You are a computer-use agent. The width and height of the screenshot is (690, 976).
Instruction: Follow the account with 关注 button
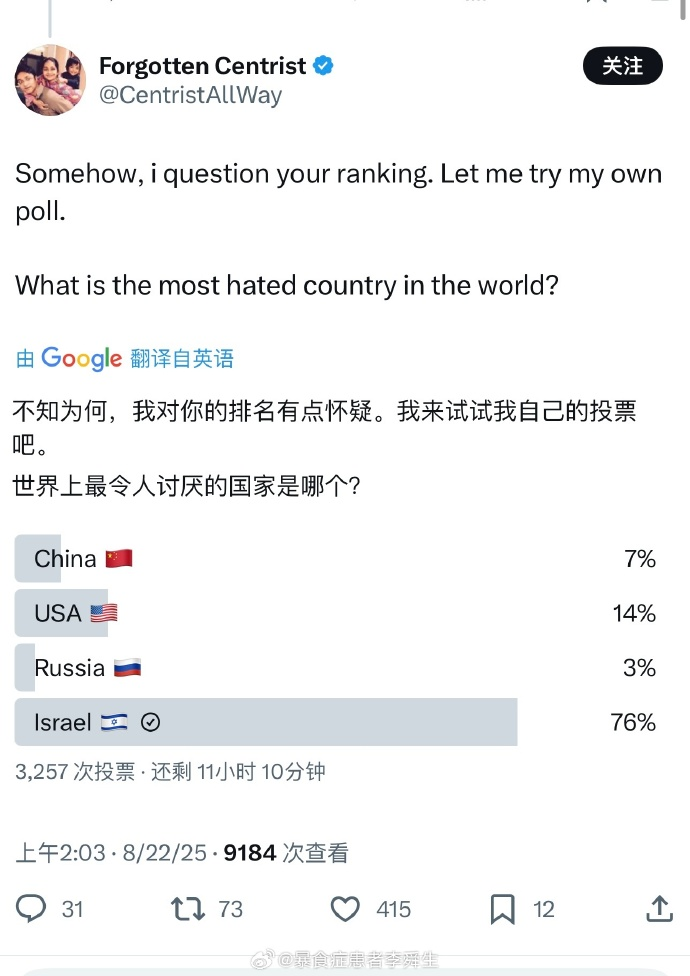[623, 65]
